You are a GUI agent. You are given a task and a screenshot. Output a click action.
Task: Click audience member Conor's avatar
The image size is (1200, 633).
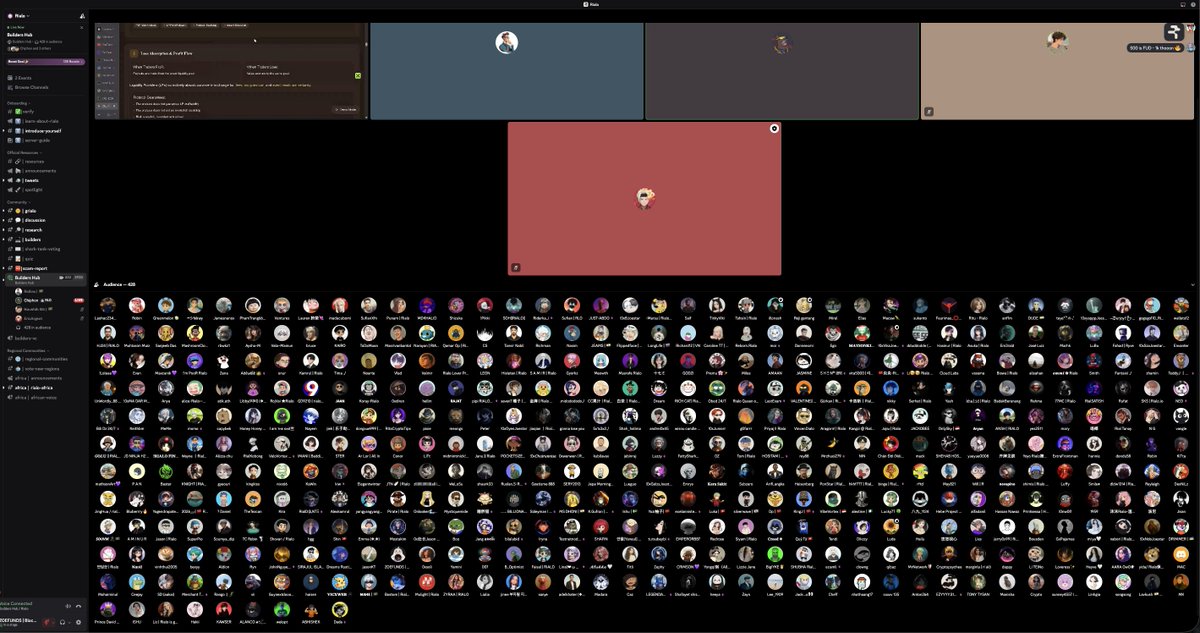[x=398, y=444]
